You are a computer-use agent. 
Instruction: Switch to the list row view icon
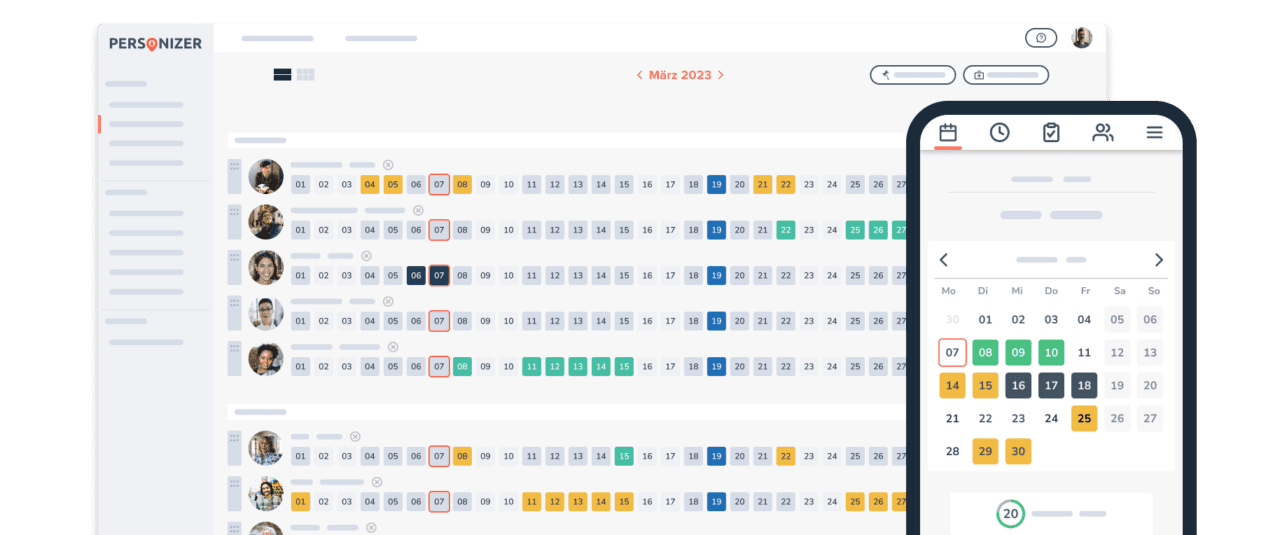[x=282, y=74]
